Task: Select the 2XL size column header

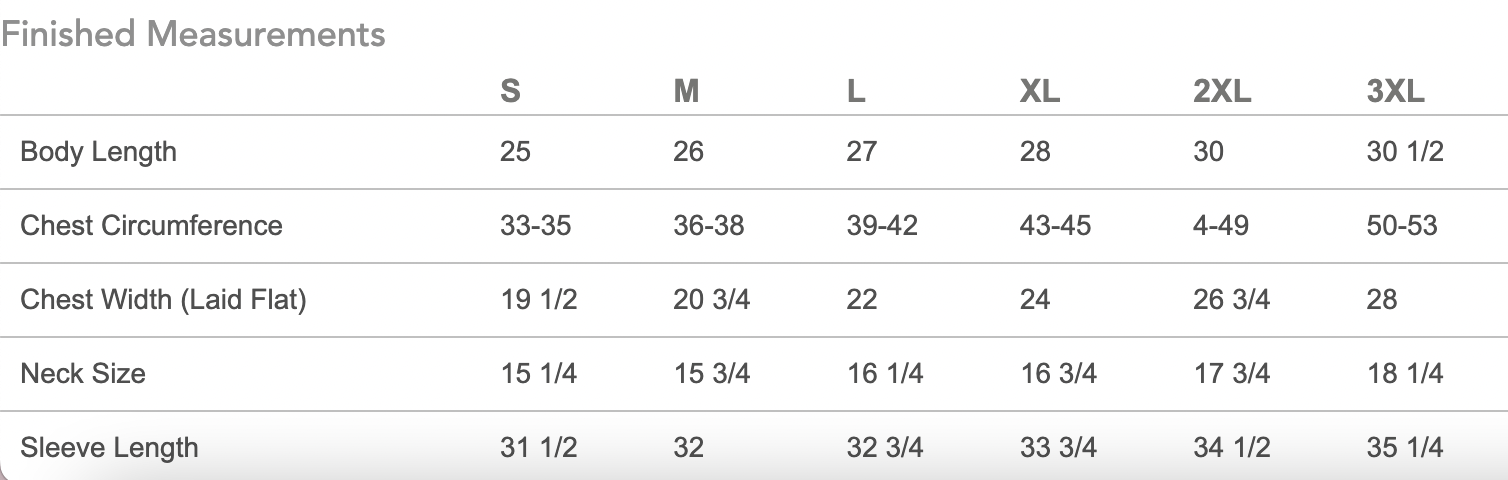Action: (x=1222, y=92)
